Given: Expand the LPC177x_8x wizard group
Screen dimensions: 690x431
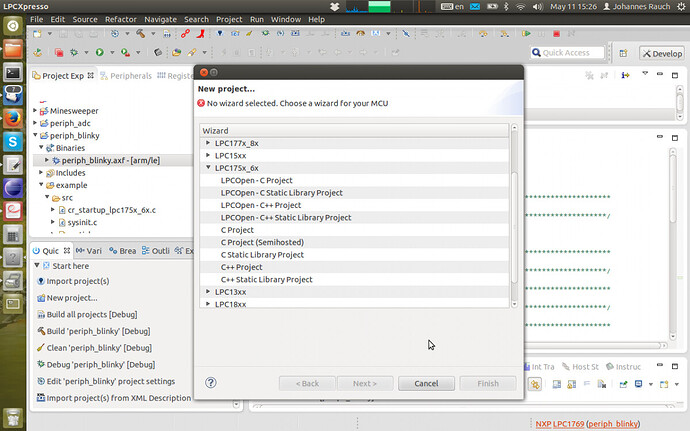Looking at the screenshot, I should (x=208, y=143).
